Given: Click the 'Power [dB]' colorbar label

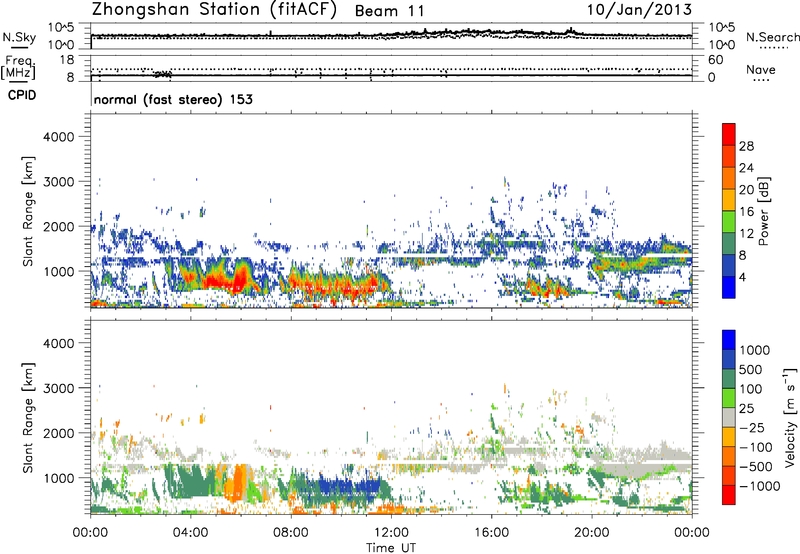Looking at the screenshot, I should 764,211.
